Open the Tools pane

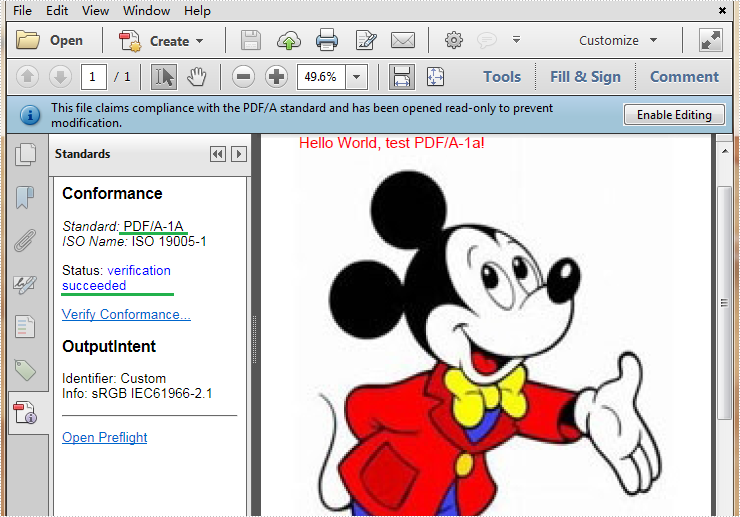[x=502, y=76]
